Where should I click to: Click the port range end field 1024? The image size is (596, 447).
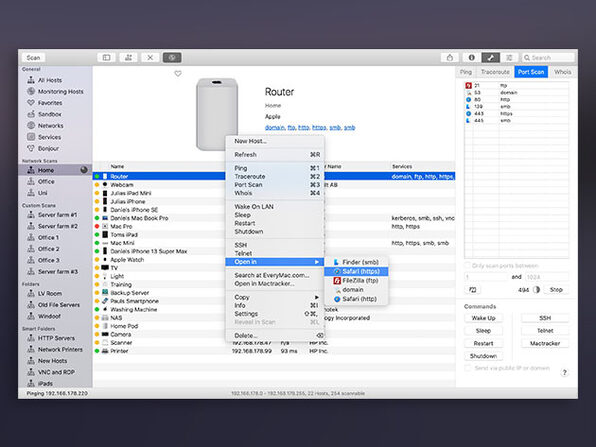coord(547,277)
